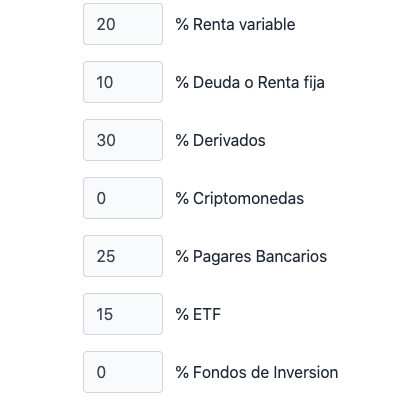Click the percent symbol beside ETF
The height and width of the screenshot is (398, 405).
point(182,314)
